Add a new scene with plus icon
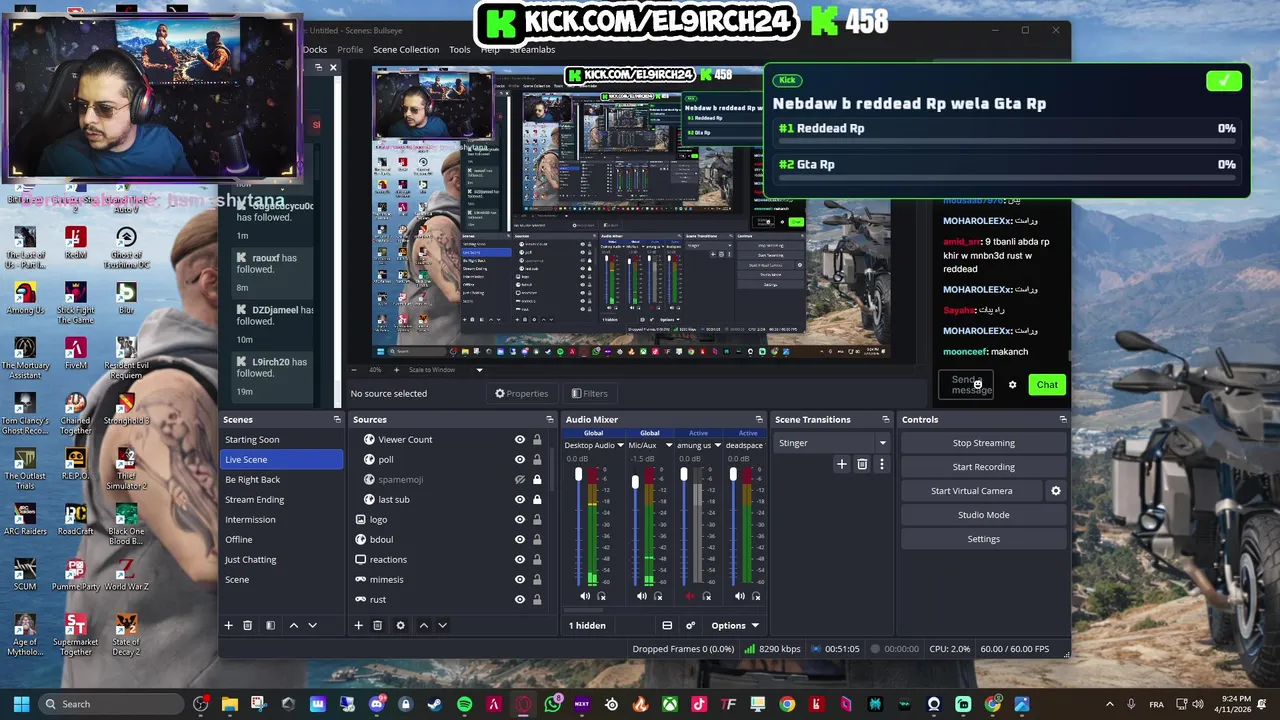 pyautogui.click(x=228, y=625)
